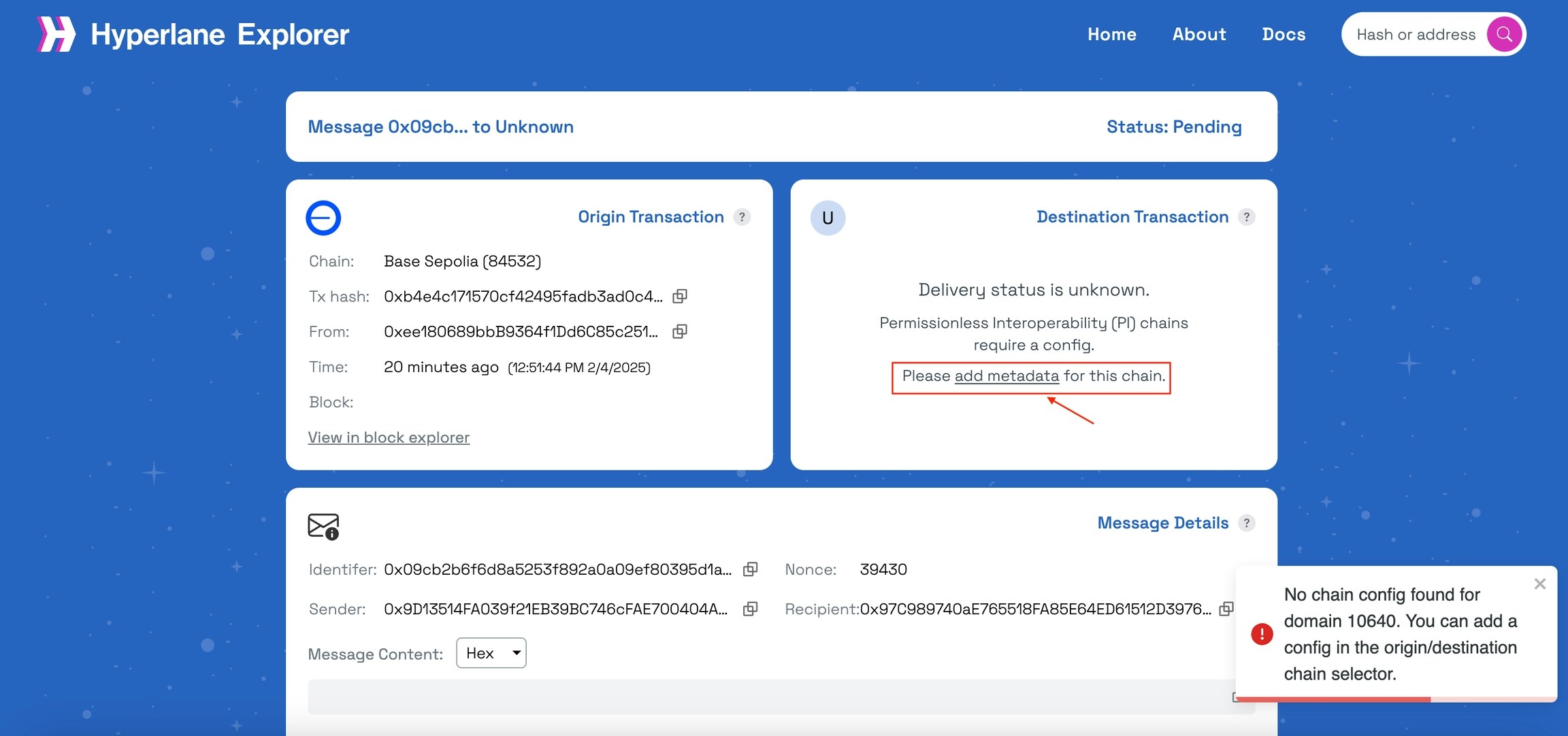Click the No chain config found message
Screen dimensions: 1568x736
point(1401,634)
